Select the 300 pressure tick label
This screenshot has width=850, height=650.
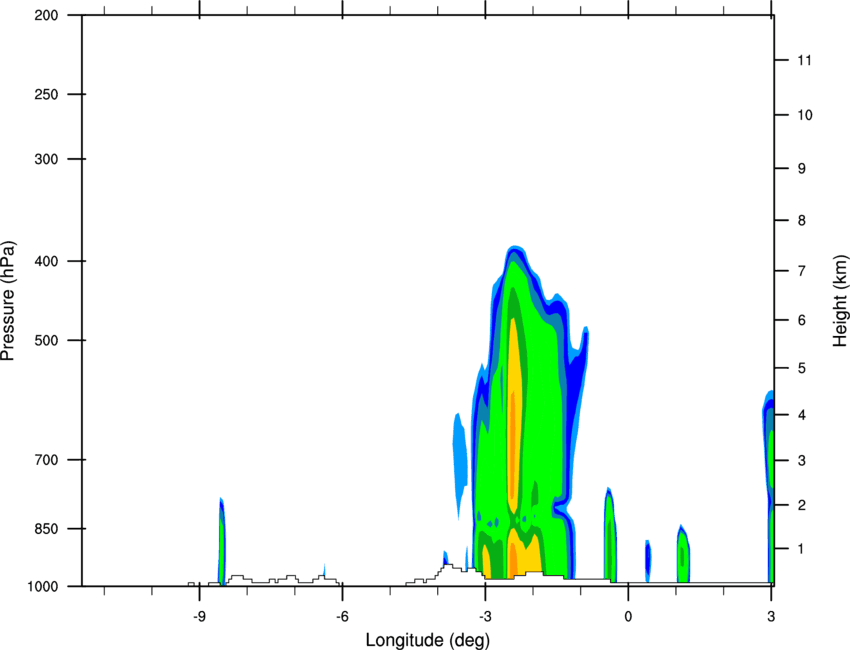click(46, 159)
